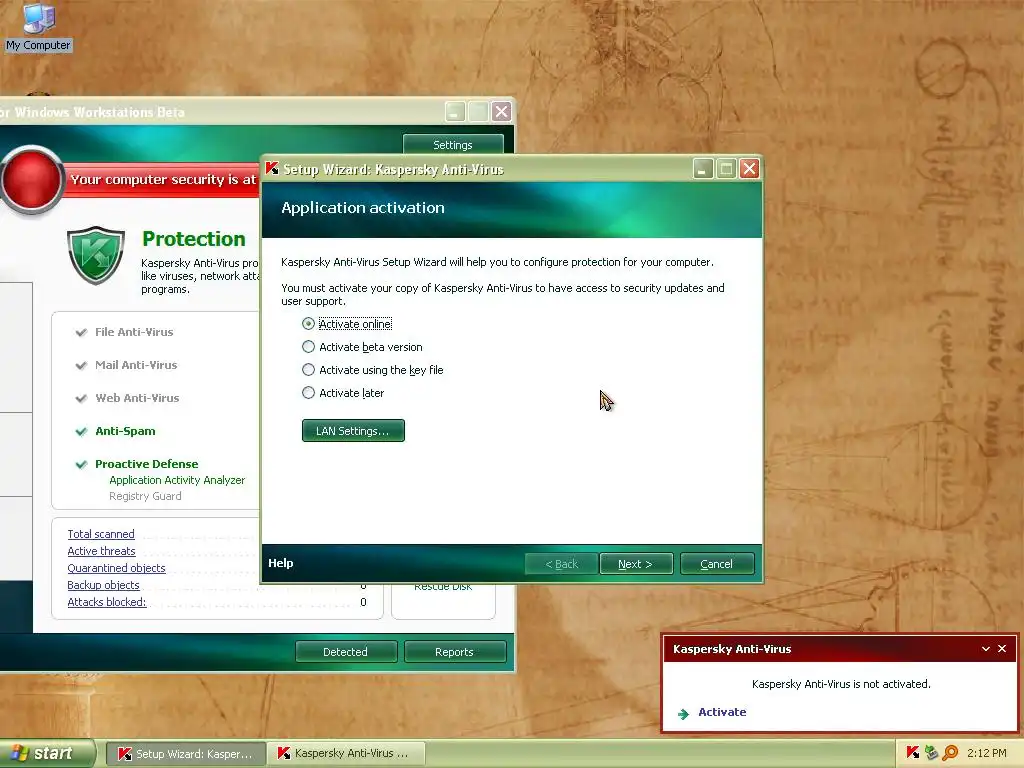Image resolution: width=1024 pixels, height=768 pixels.
Task: Select Mail Anti-Virus component
Action: tap(136, 365)
